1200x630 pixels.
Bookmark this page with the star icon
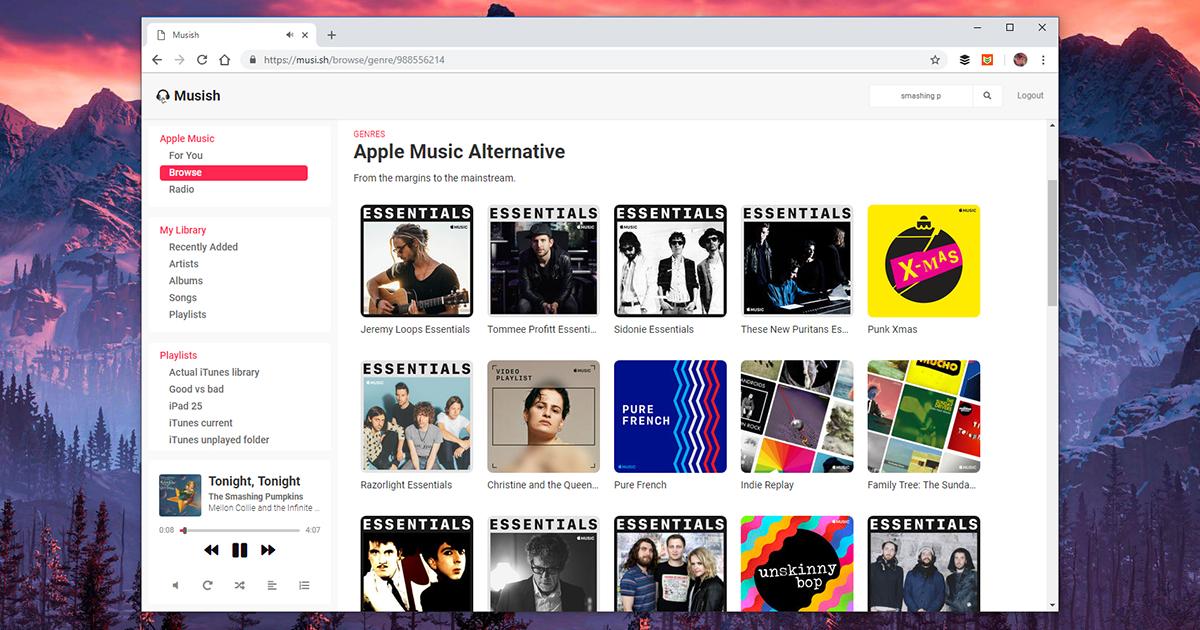coord(935,60)
